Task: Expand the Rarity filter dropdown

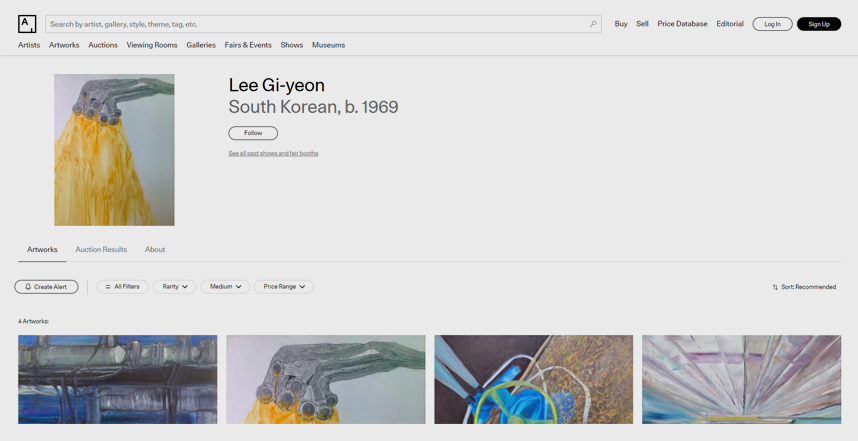Action: click(174, 287)
